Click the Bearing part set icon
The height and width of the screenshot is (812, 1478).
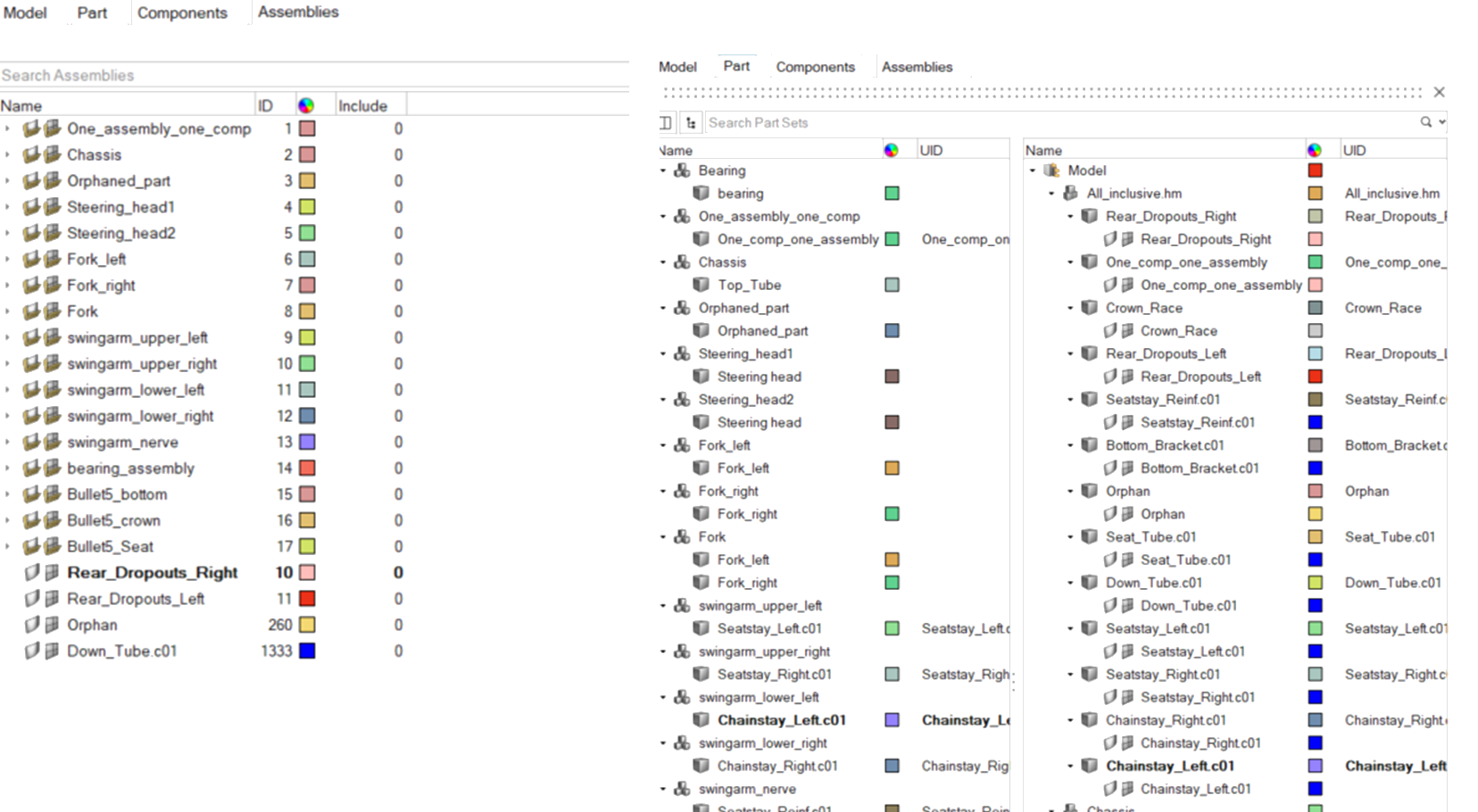click(x=682, y=170)
